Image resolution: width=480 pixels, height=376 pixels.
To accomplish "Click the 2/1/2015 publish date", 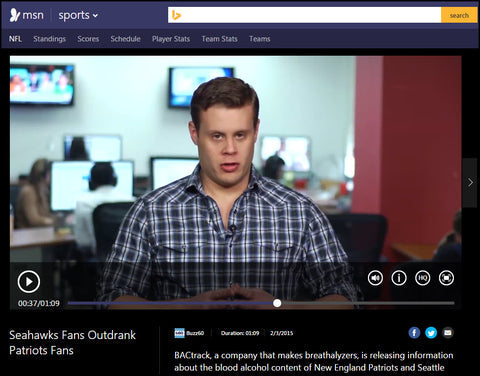I will pos(281,333).
